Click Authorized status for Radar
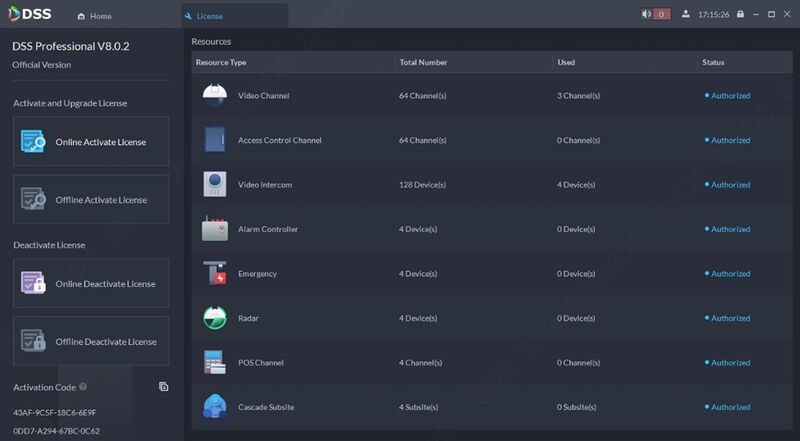 click(x=728, y=318)
